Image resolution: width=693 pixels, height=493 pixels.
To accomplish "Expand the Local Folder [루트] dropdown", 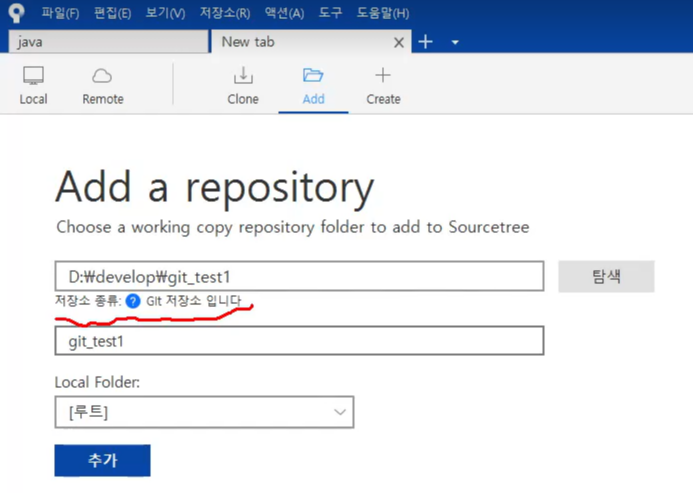I will (204, 412).
